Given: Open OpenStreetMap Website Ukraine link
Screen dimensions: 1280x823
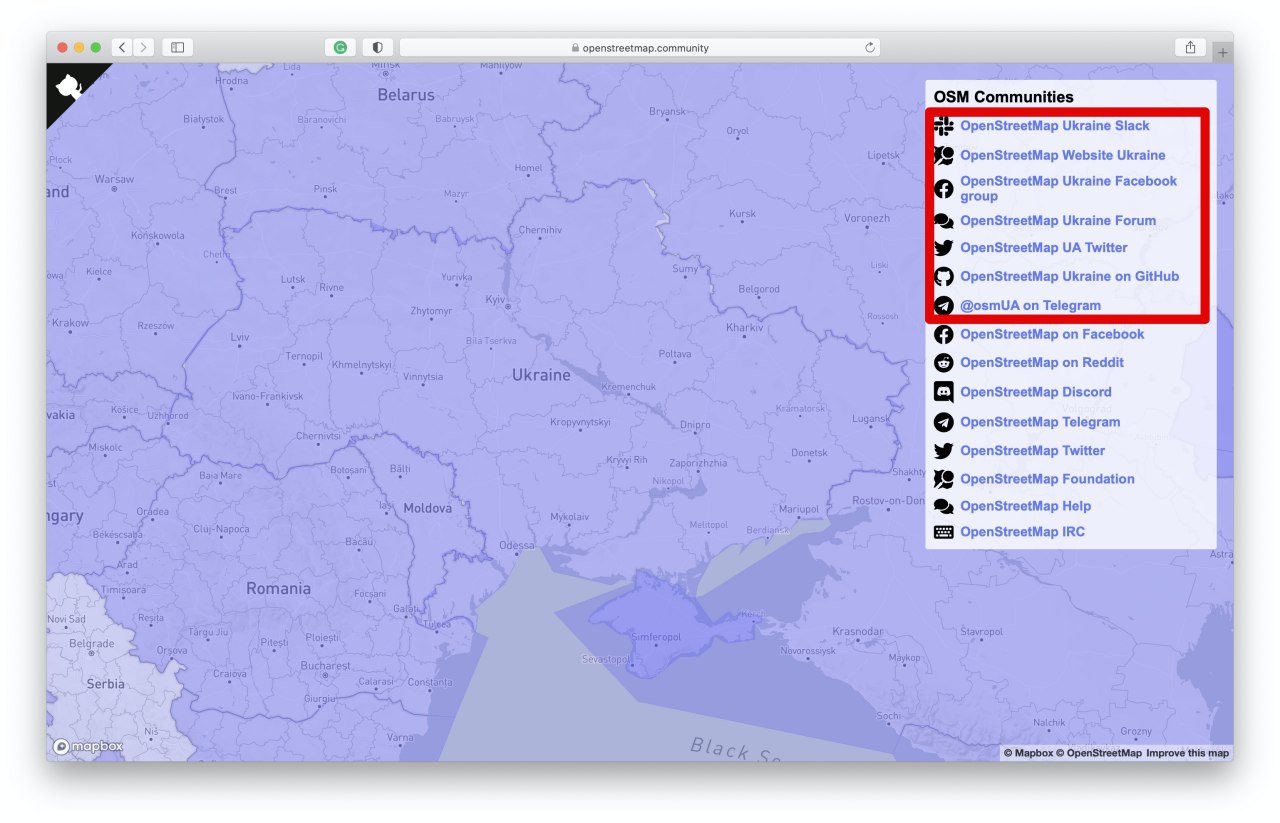Looking at the screenshot, I should (1063, 155).
